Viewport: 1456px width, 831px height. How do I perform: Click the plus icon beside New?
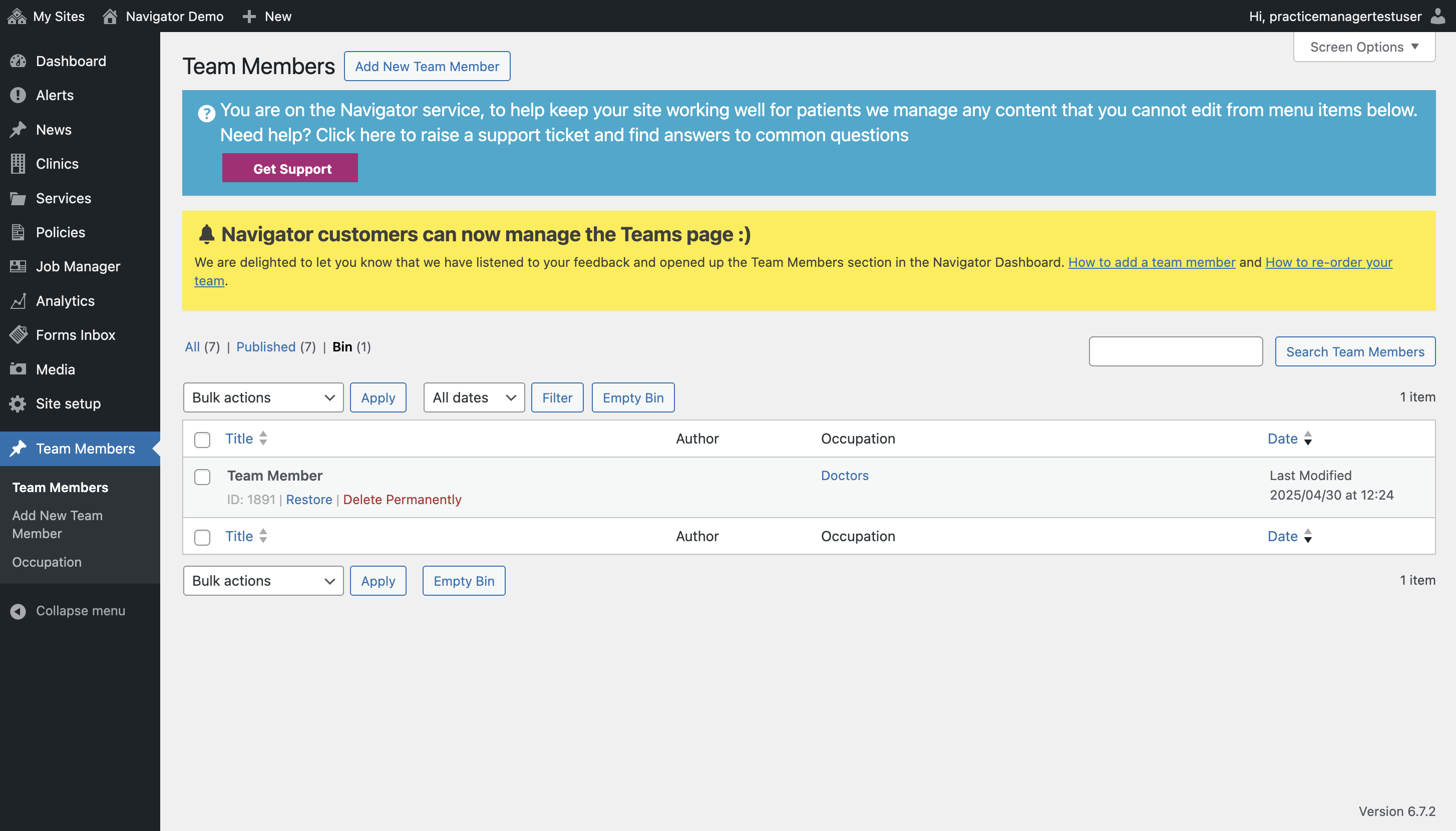click(x=249, y=16)
